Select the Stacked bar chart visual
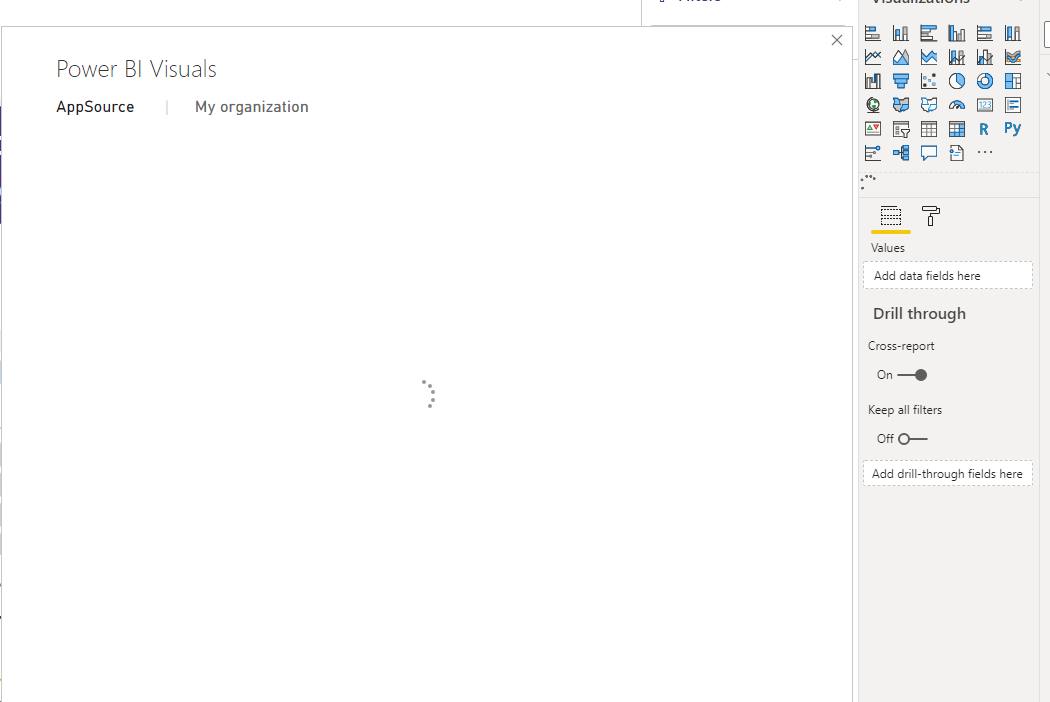 (x=873, y=33)
